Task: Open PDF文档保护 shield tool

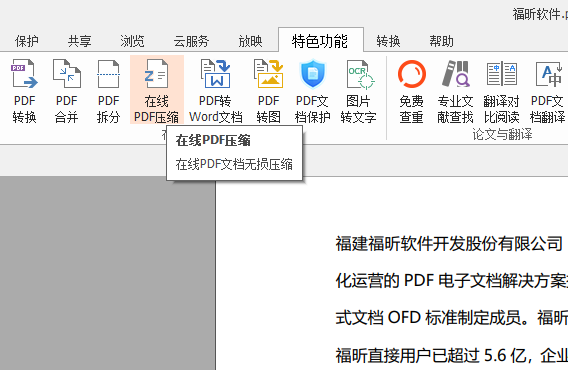Action: point(312,91)
